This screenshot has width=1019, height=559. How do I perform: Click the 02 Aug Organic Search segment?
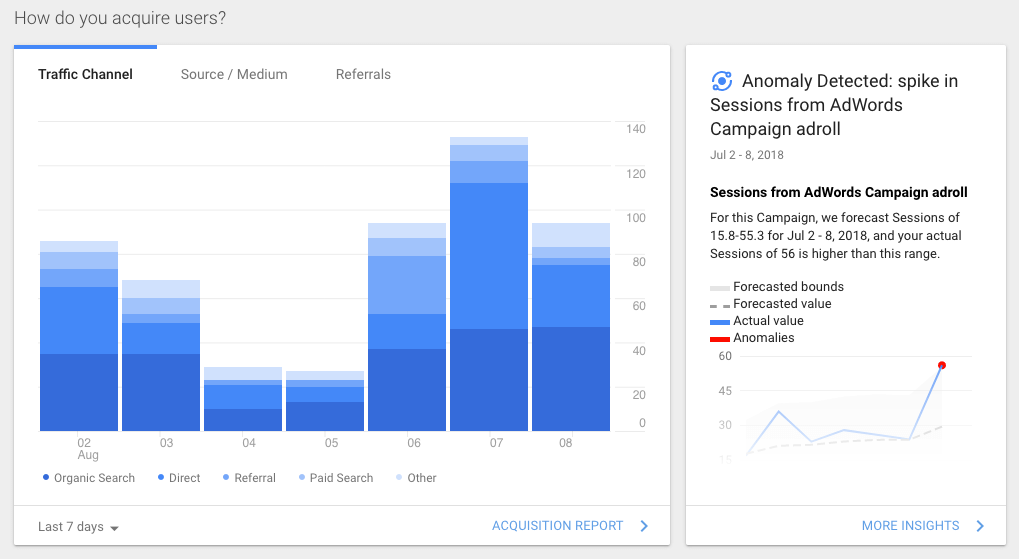(x=79, y=393)
